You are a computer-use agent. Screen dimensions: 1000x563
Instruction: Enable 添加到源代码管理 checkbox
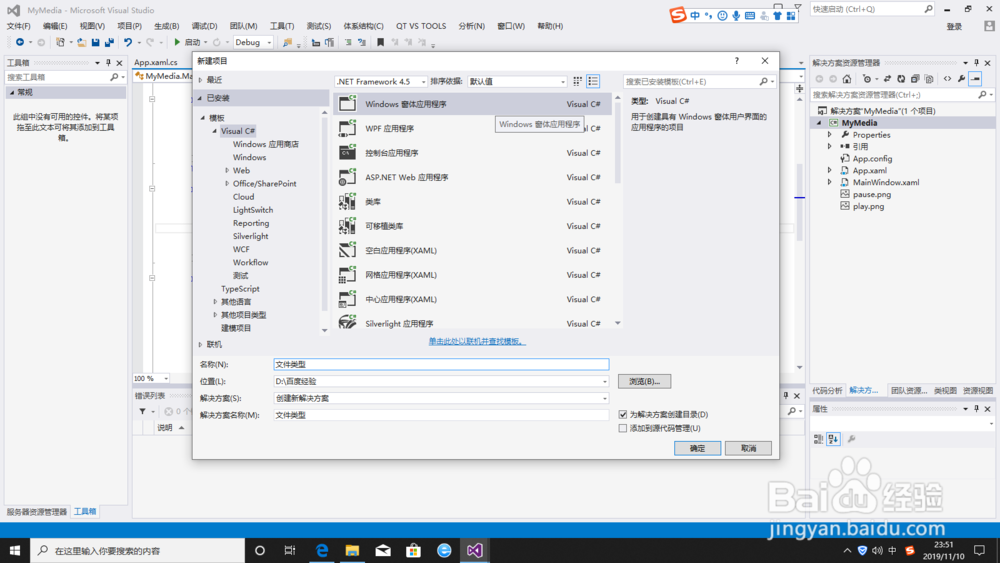click(623, 428)
